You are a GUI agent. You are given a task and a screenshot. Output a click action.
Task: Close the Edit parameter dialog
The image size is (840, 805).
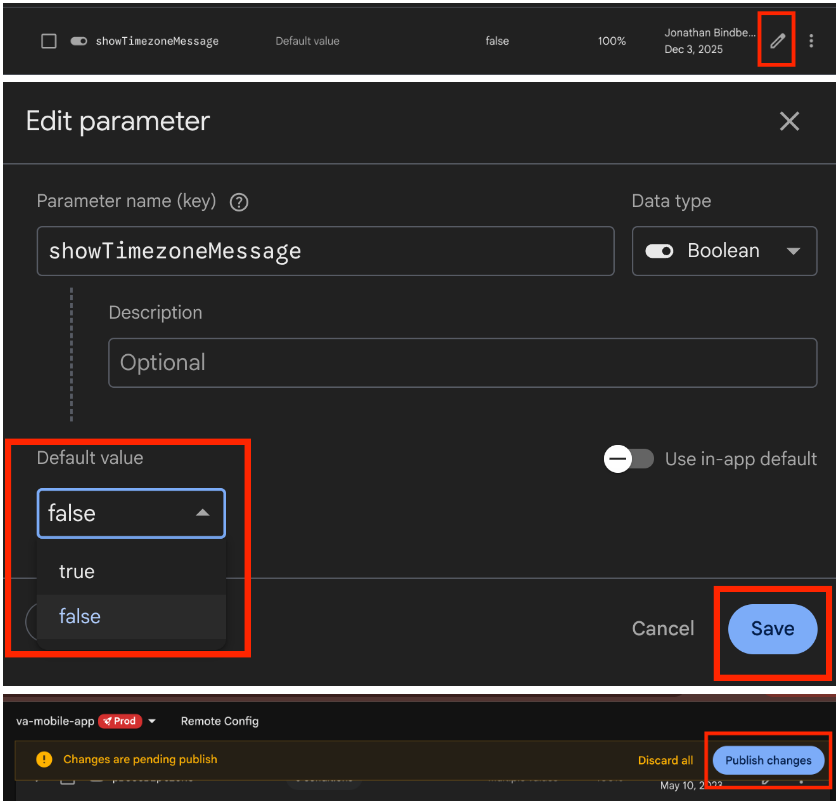tap(789, 121)
